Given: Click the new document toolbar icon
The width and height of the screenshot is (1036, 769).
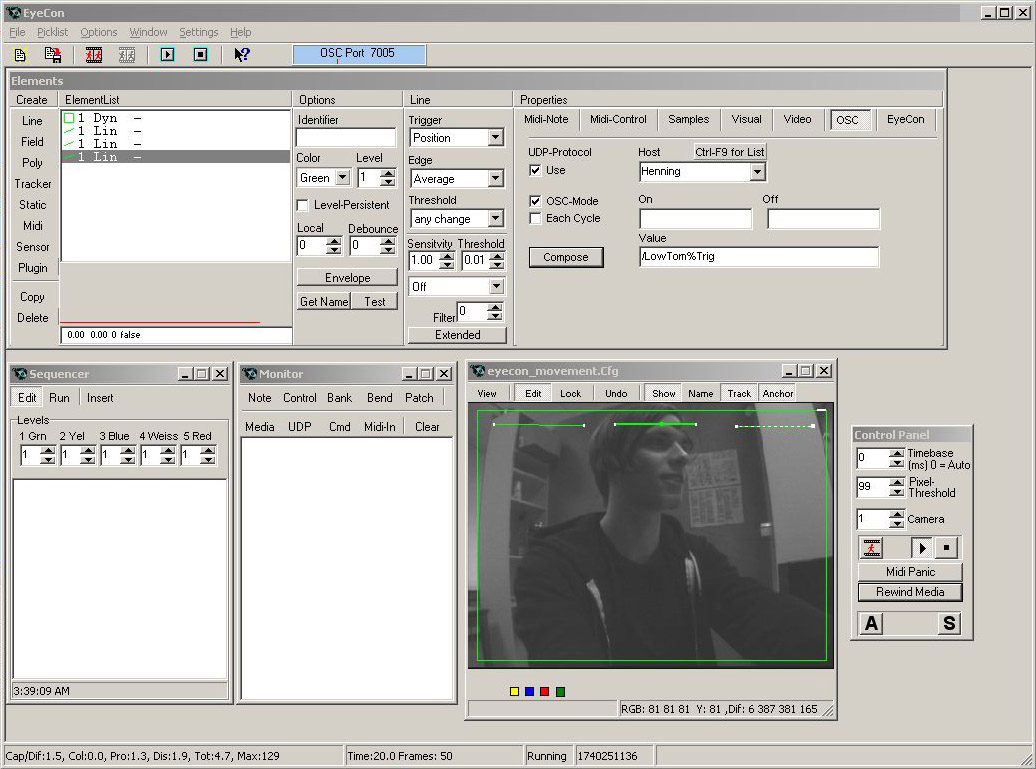Looking at the screenshot, I should click(21, 54).
